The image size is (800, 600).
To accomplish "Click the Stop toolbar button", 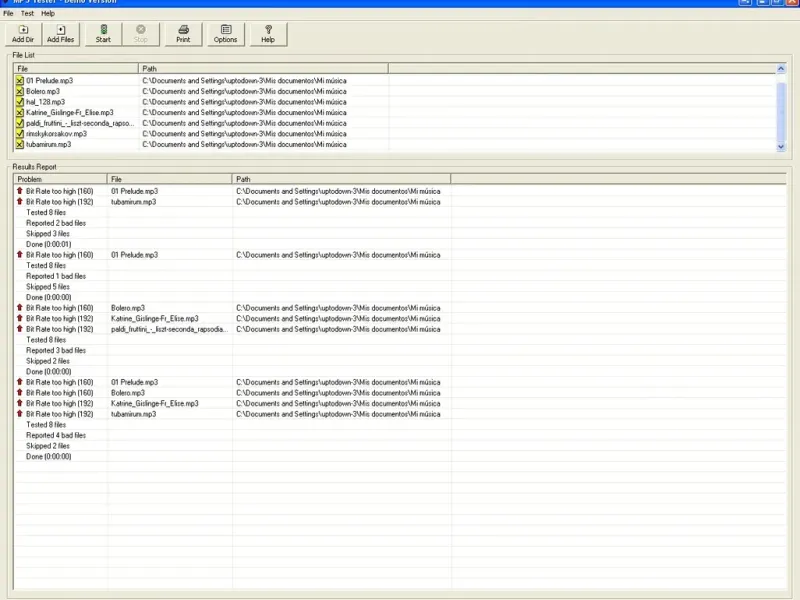I will coord(141,34).
